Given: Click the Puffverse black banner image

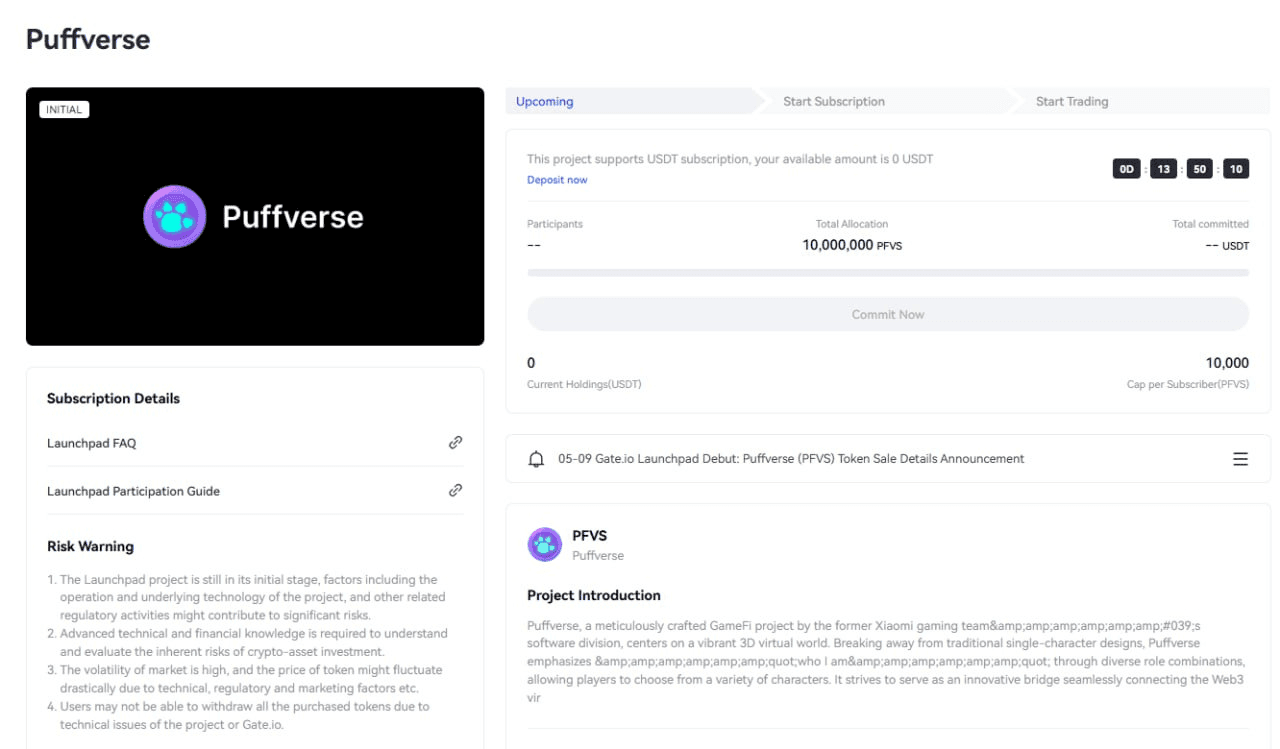Looking at the screenshot, I should (x=255, y=216).
